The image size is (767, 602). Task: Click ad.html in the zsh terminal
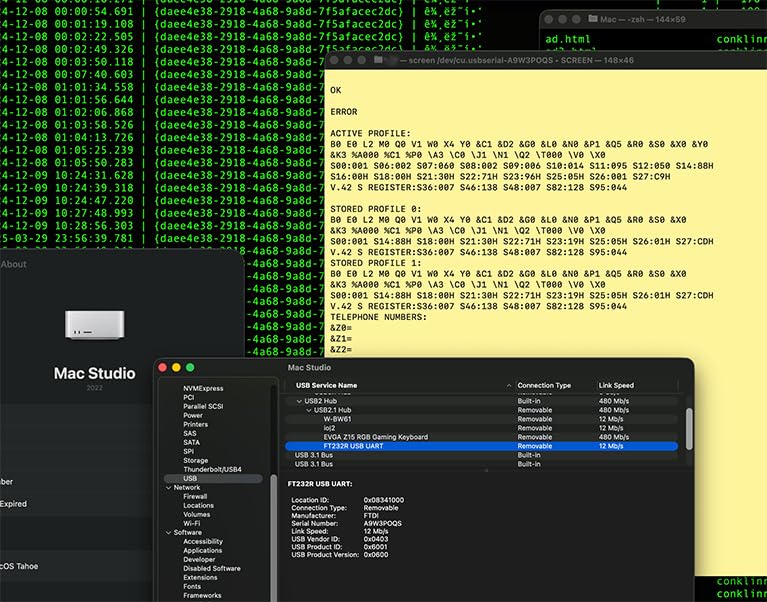[x=567, y=39]
